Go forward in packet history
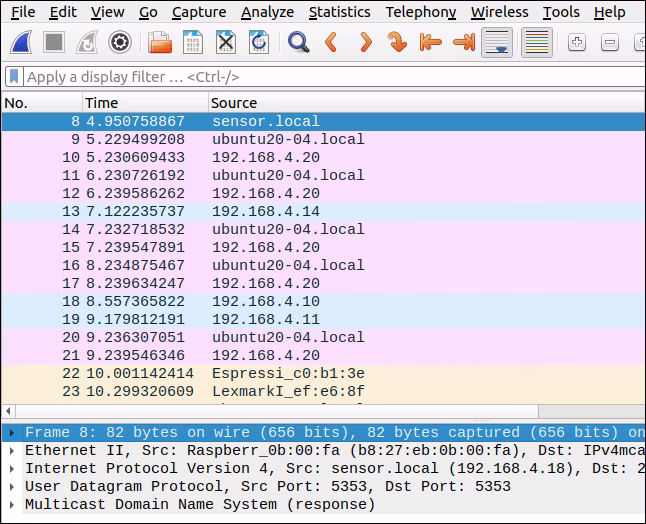The height and width of the screenshot is (524, 646). 365,42
